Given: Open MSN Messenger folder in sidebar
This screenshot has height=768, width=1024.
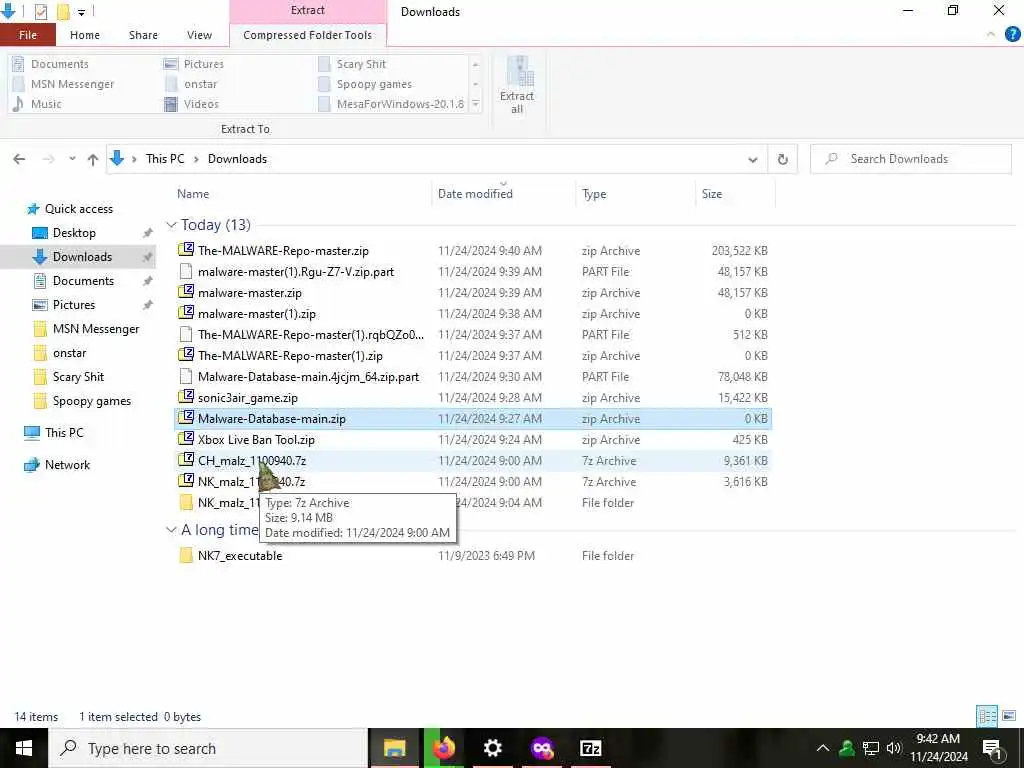Looking at the screenshot, I should (x=95, y=329).
